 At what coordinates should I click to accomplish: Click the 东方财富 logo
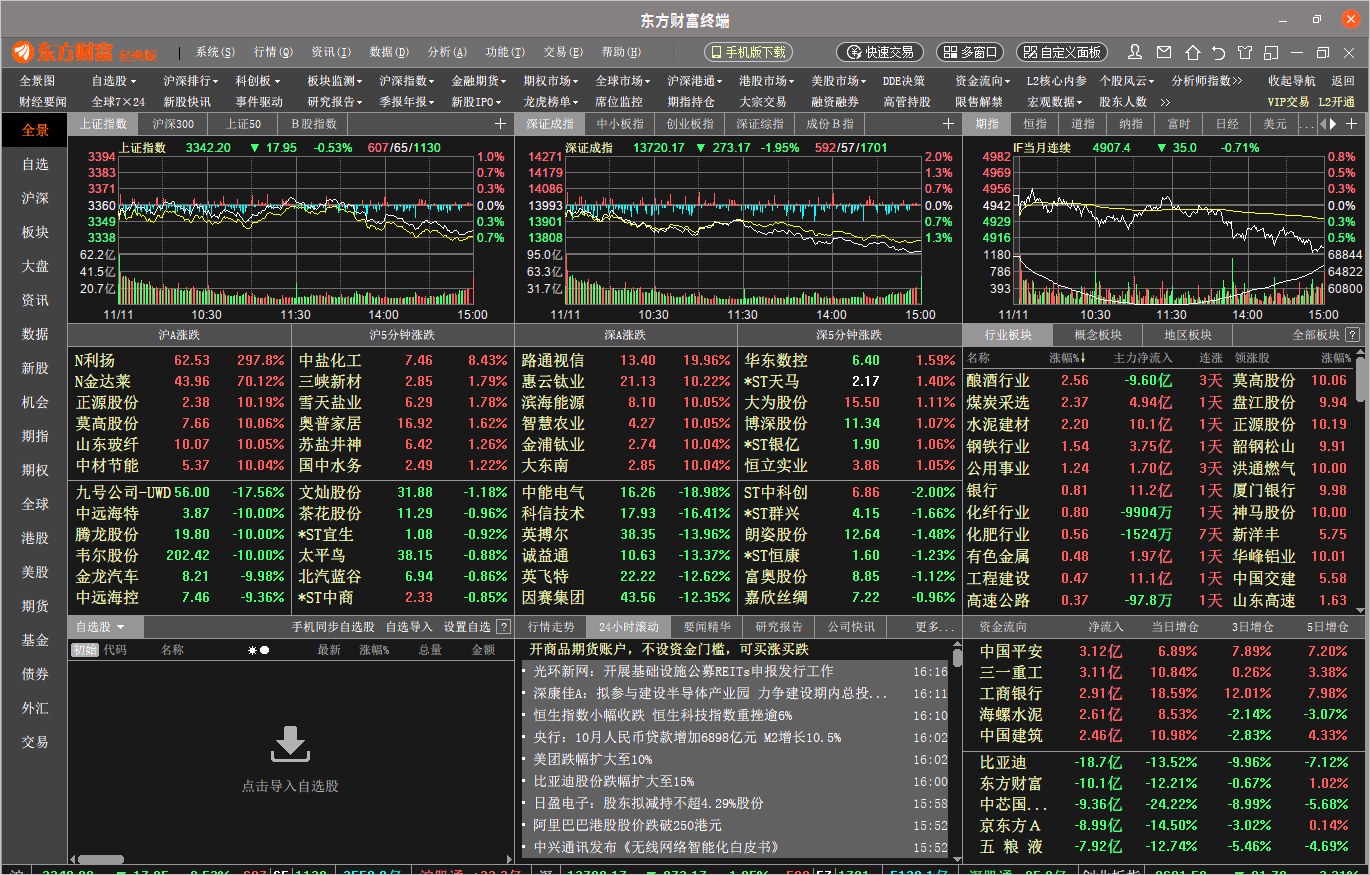pos(85,52)
